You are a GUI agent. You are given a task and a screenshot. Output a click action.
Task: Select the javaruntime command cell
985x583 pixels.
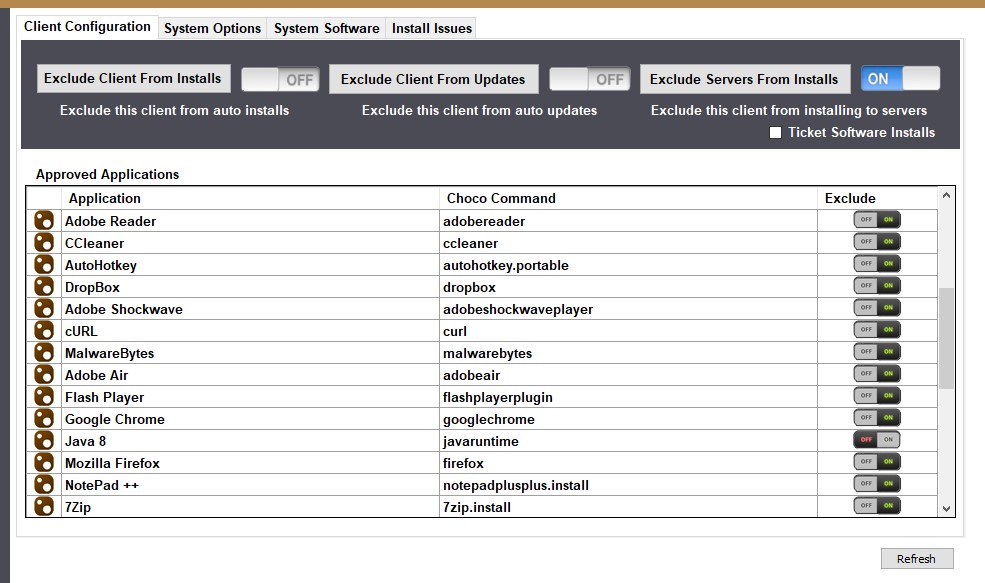point(628,441)
